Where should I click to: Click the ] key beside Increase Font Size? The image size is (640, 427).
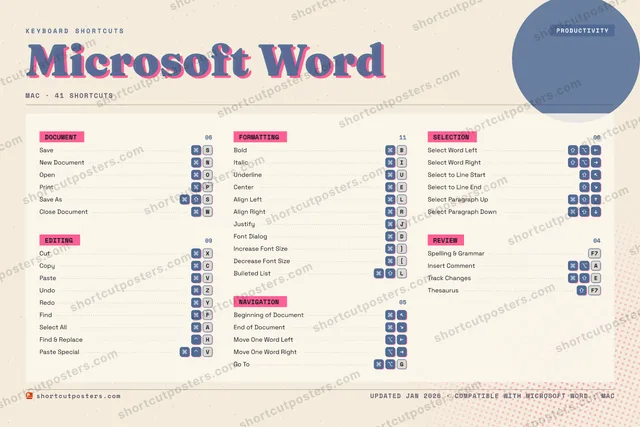pos(402,248)
